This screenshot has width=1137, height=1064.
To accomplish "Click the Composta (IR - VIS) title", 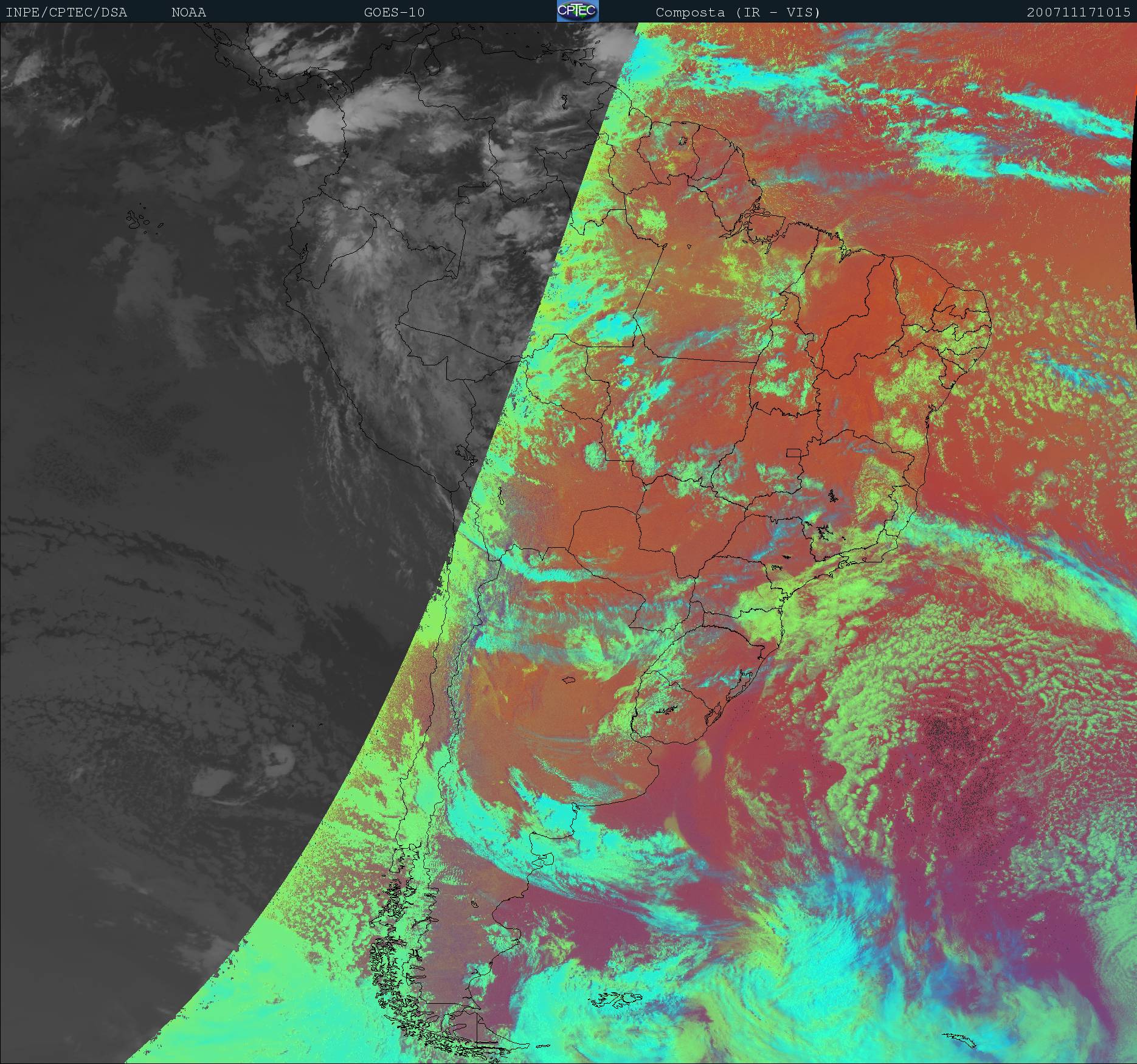I will [738, 12].
